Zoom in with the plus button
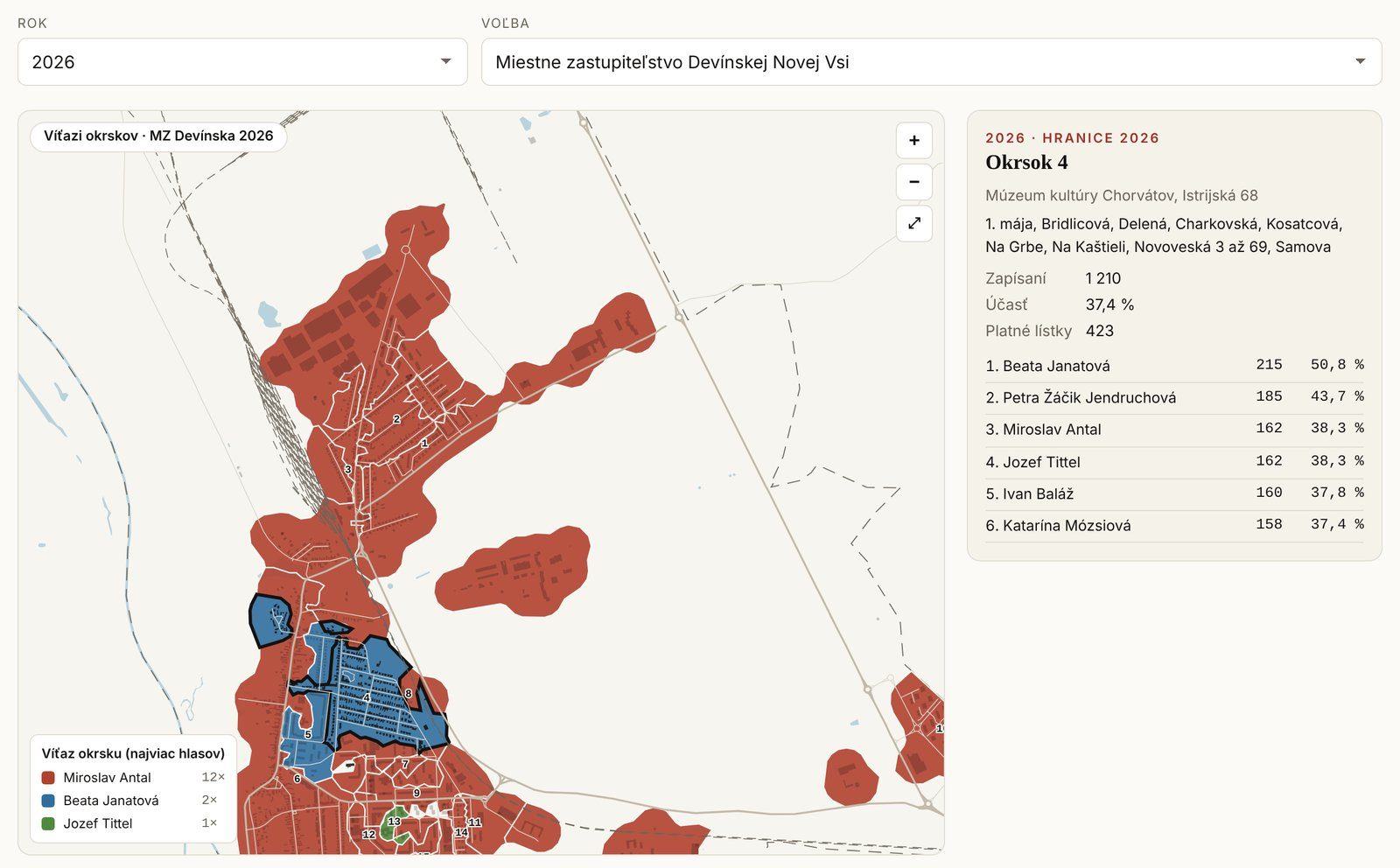 (x=913, y=140)
